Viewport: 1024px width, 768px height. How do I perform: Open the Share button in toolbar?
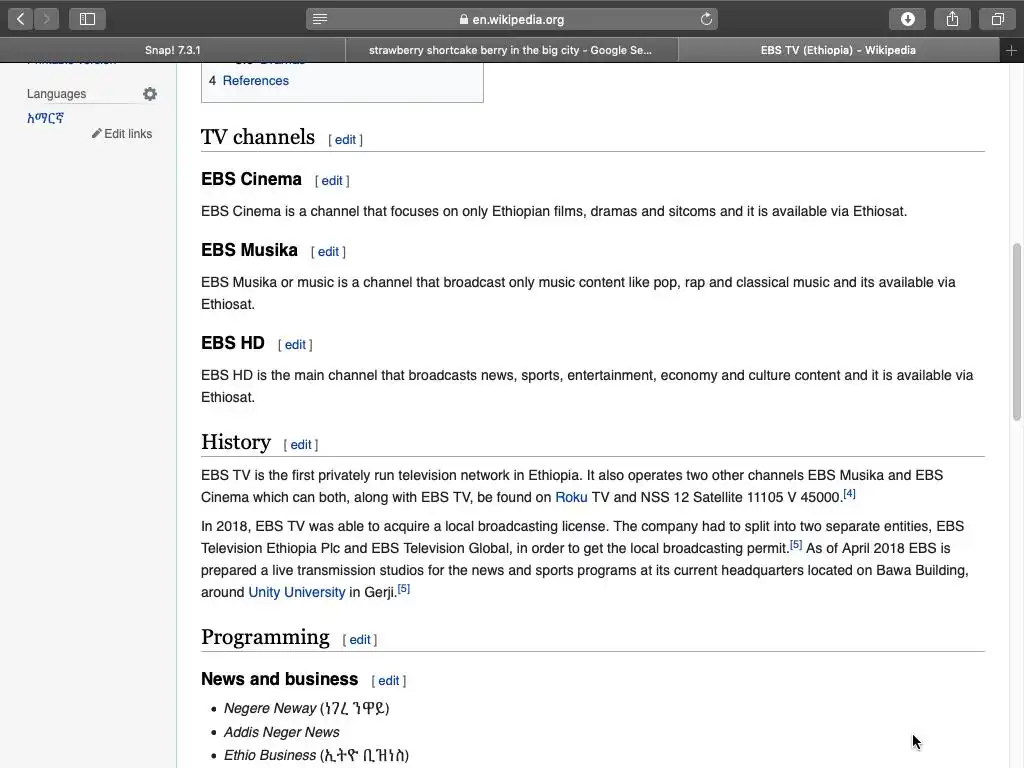(x=953, y=19)
